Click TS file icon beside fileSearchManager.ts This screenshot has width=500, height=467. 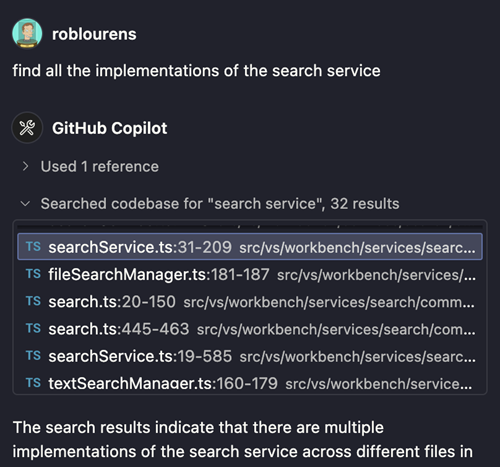pyautogui.click(x=33, y=274)
